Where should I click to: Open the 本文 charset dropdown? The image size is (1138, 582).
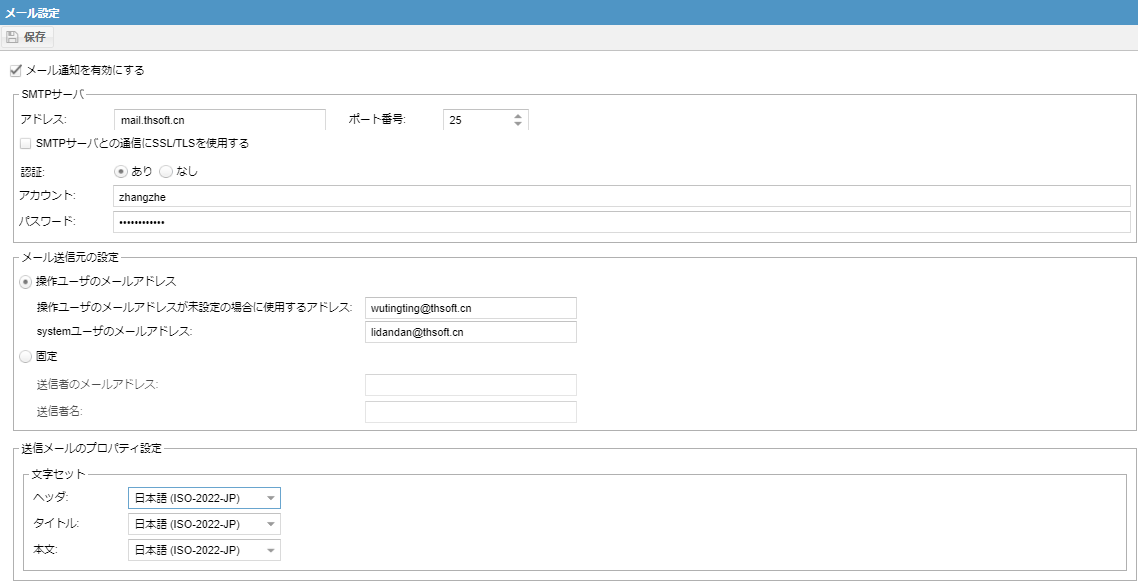click(271, 550)
